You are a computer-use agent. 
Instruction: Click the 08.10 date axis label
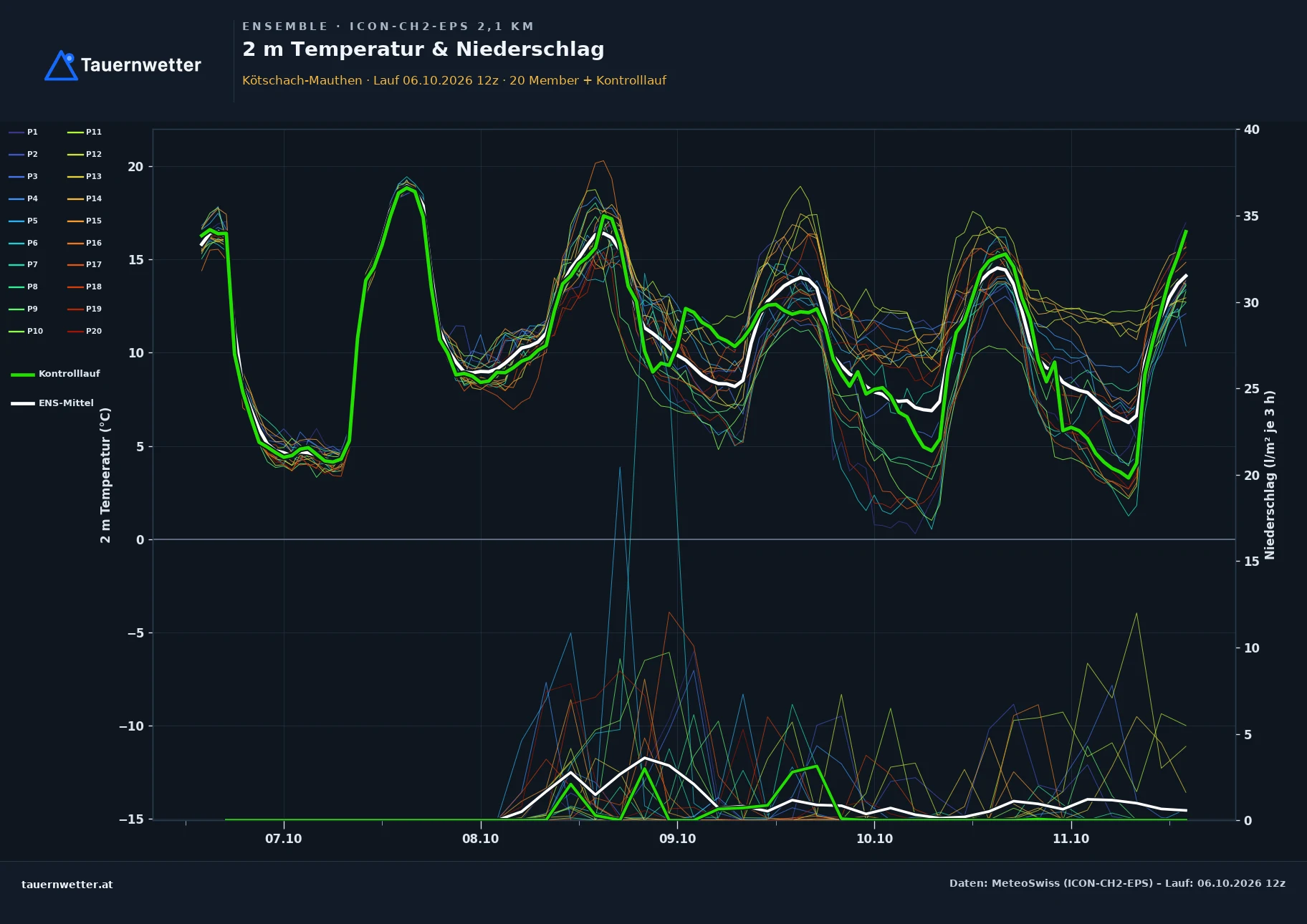coord(481,839)
